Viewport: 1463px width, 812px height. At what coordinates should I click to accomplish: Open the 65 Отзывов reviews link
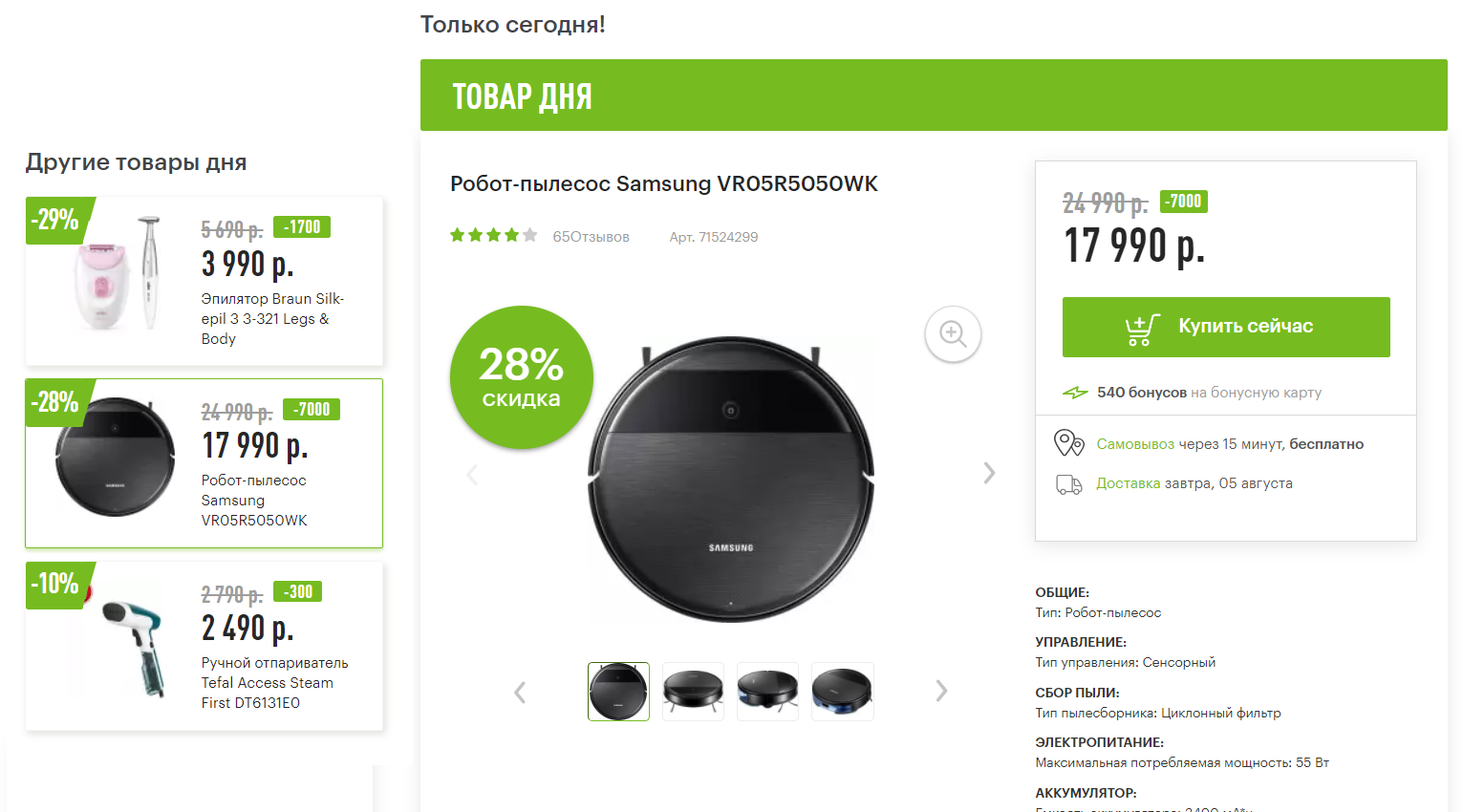591,237
